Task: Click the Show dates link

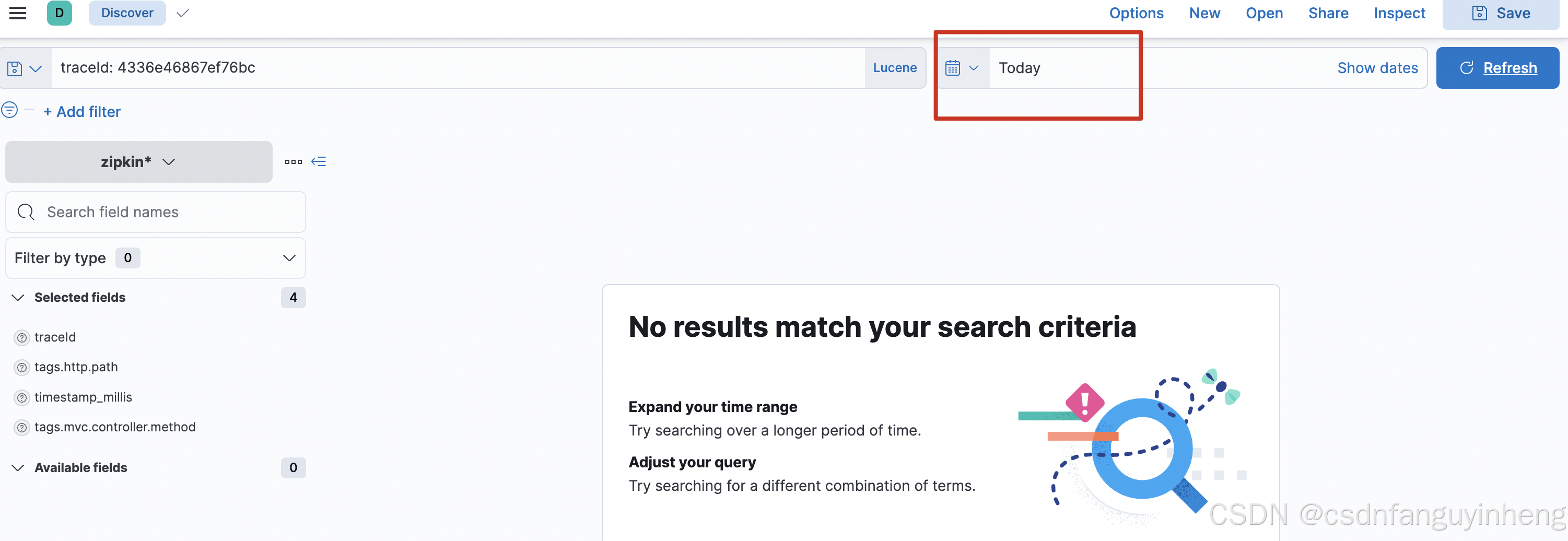Action: pos(1377,68)
